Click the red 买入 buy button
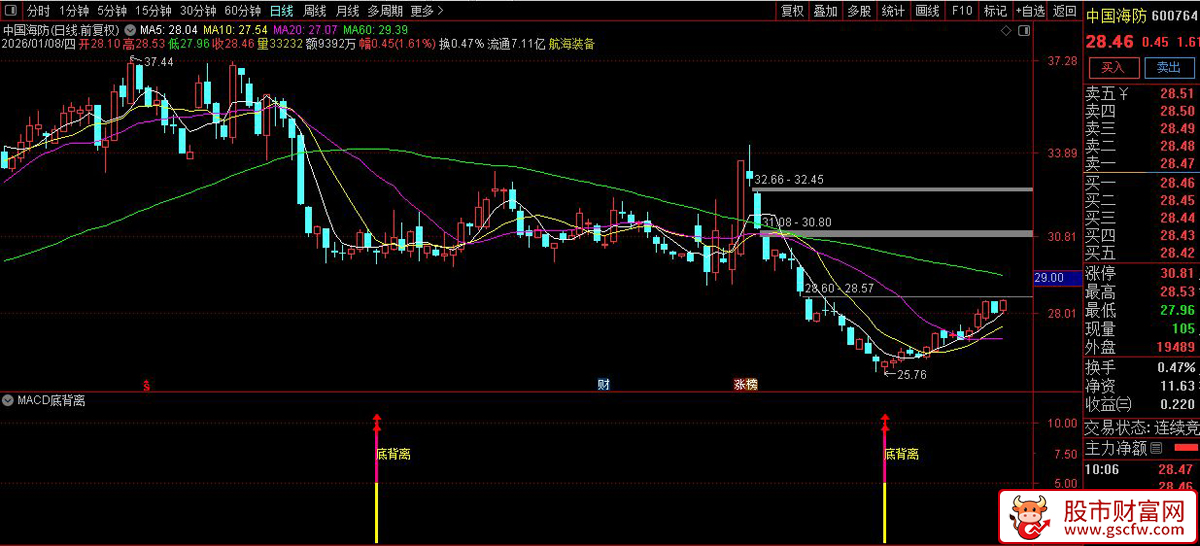 pos(1114,68)
